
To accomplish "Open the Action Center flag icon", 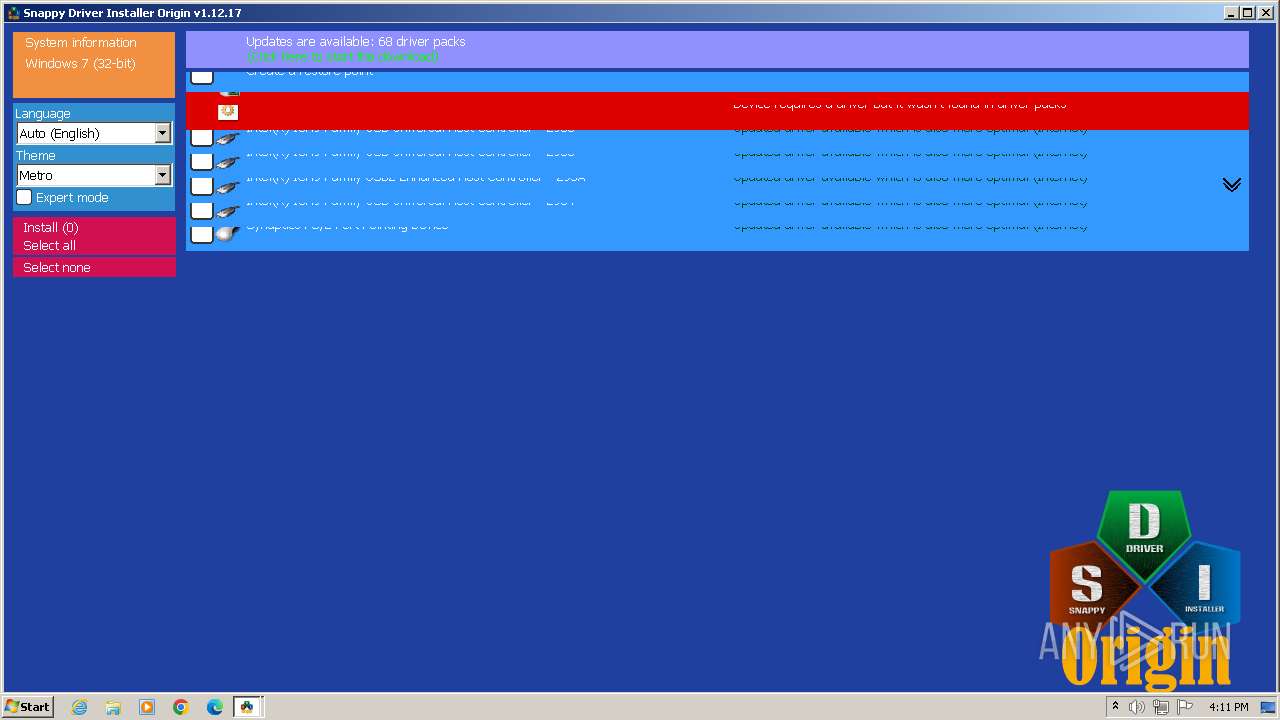I will [x=1185, y=707].
